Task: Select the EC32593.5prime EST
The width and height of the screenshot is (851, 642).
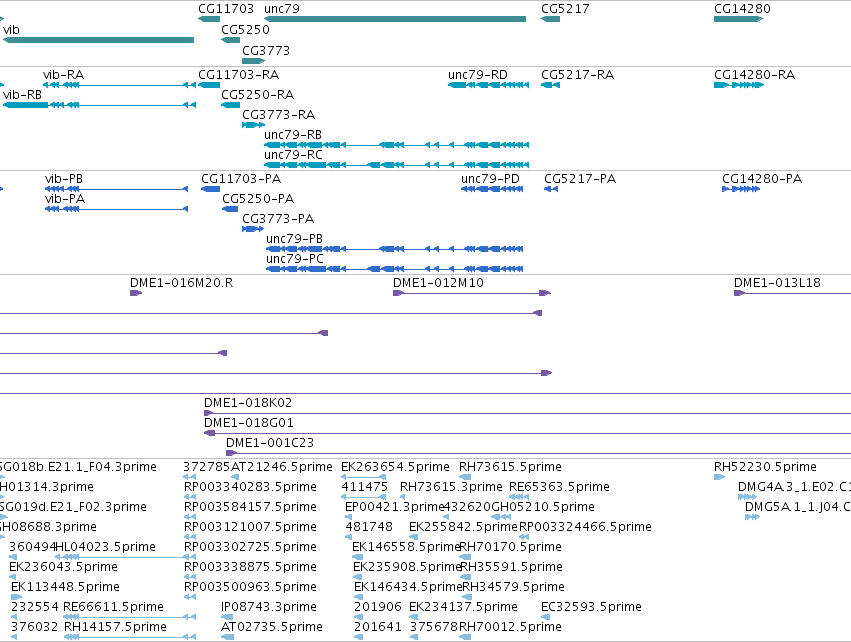Action: coord(545,617)
